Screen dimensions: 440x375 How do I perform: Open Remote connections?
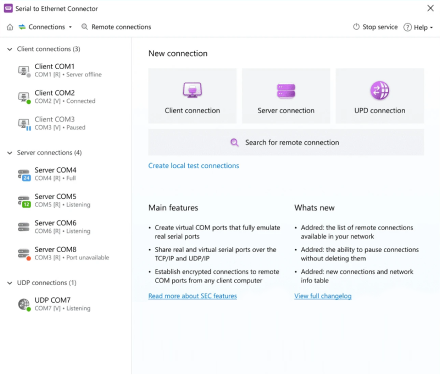click(x=116, y=27)
